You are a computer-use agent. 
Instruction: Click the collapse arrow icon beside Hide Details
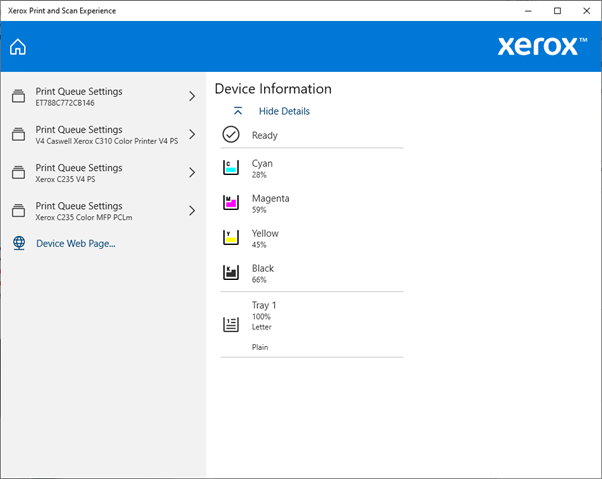[238, 111]
